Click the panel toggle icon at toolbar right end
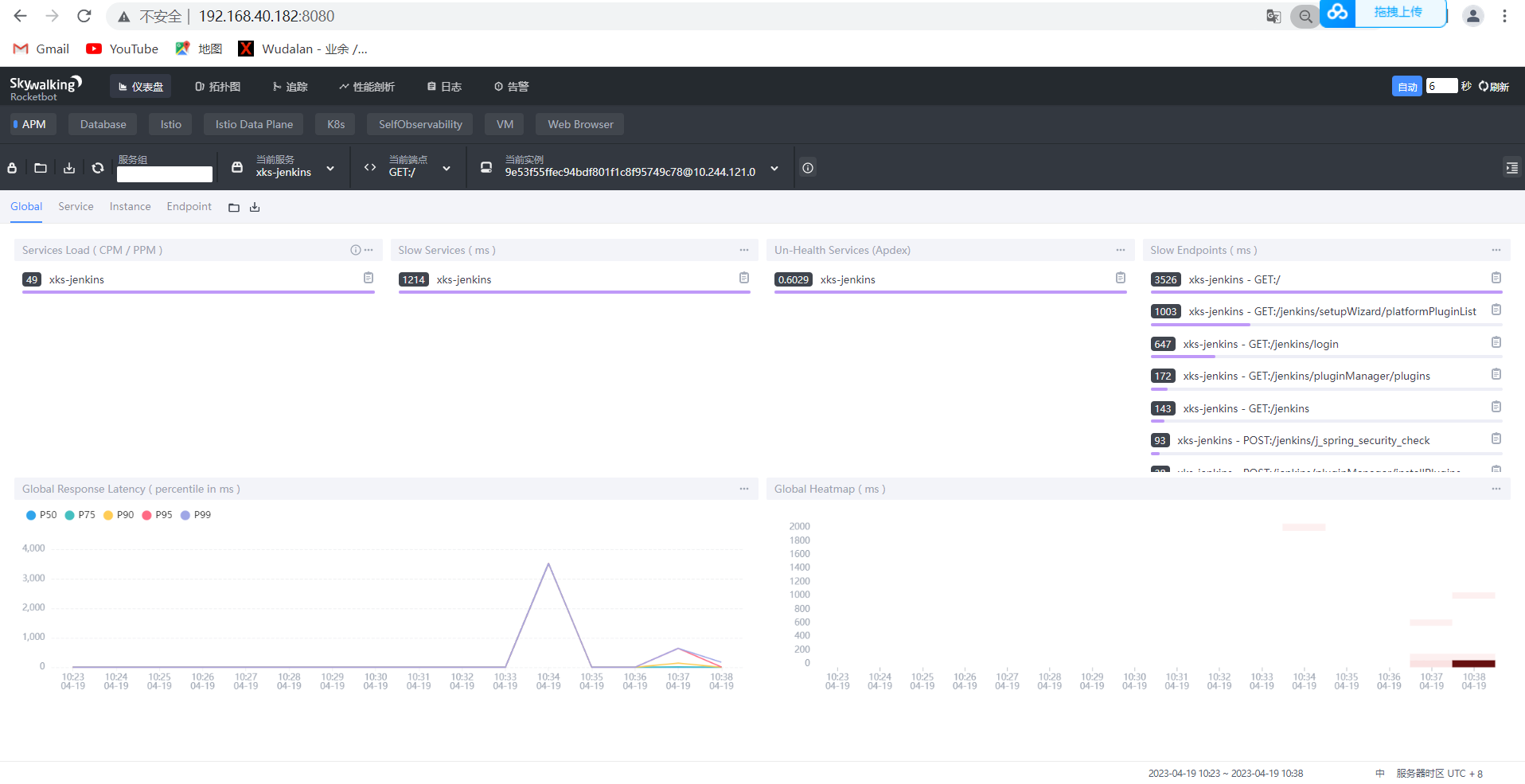Viewport: 1525px width, 784px height. point(1511,168)
